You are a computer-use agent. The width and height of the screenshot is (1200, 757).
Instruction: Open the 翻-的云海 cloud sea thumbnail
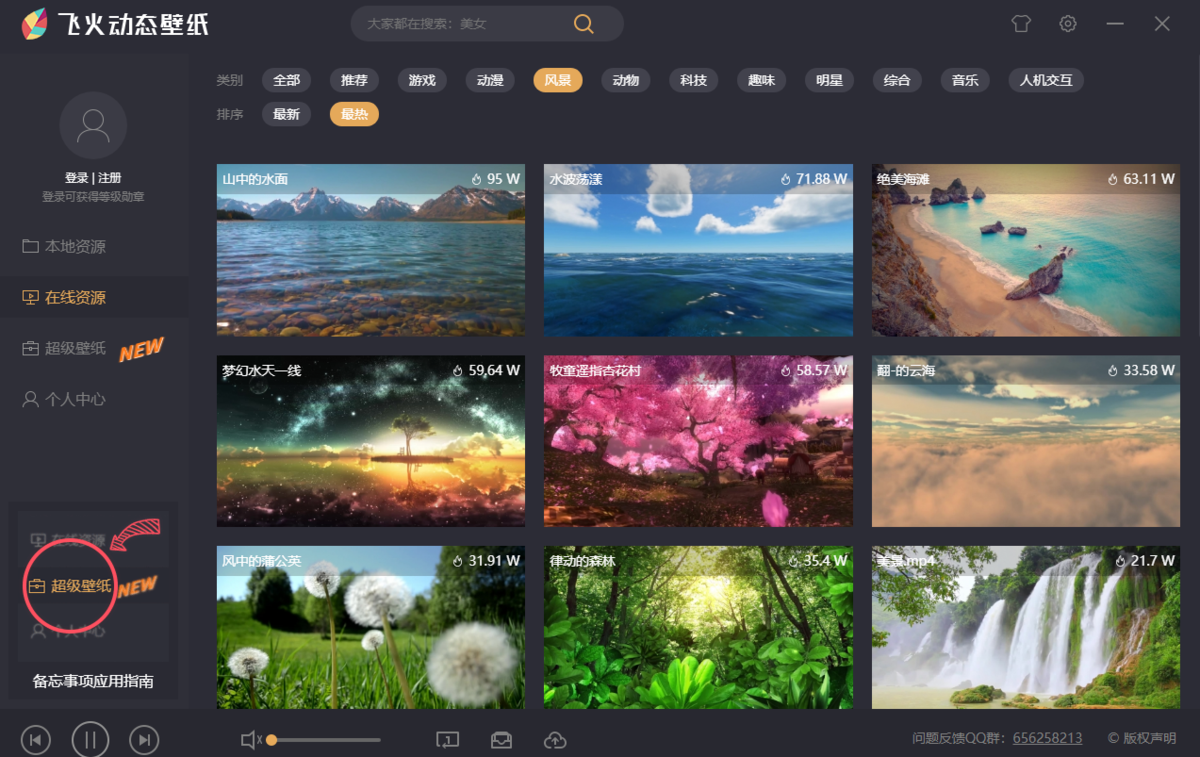pyautogui.click(x=1026, y=441)
